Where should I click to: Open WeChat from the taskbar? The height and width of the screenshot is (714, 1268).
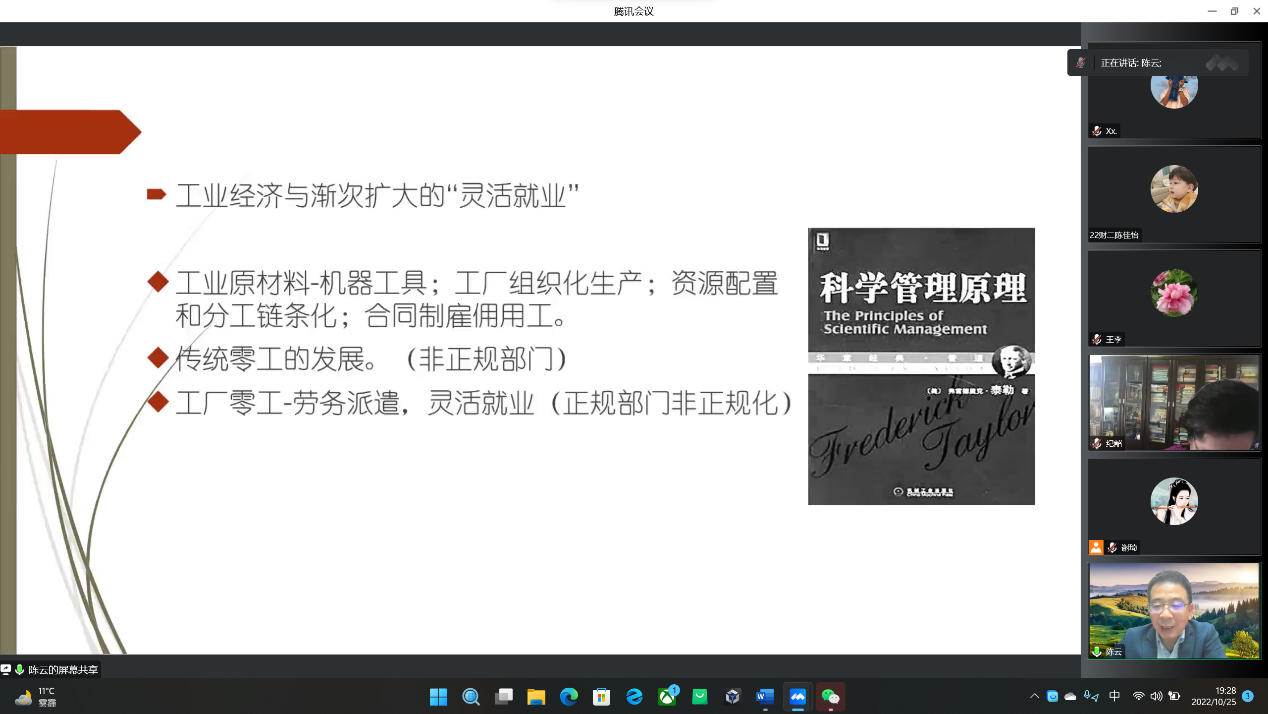830,697
